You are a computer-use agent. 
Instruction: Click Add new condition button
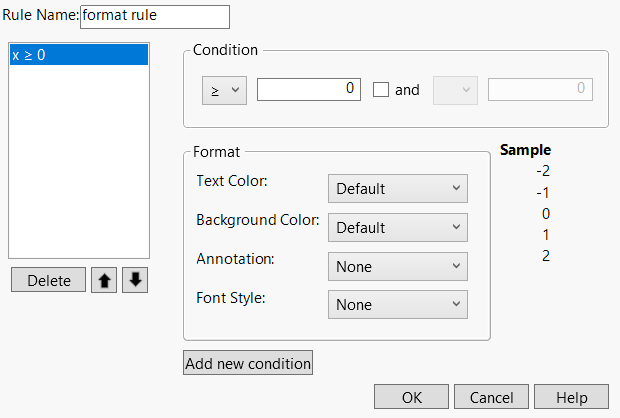point(248,363)
